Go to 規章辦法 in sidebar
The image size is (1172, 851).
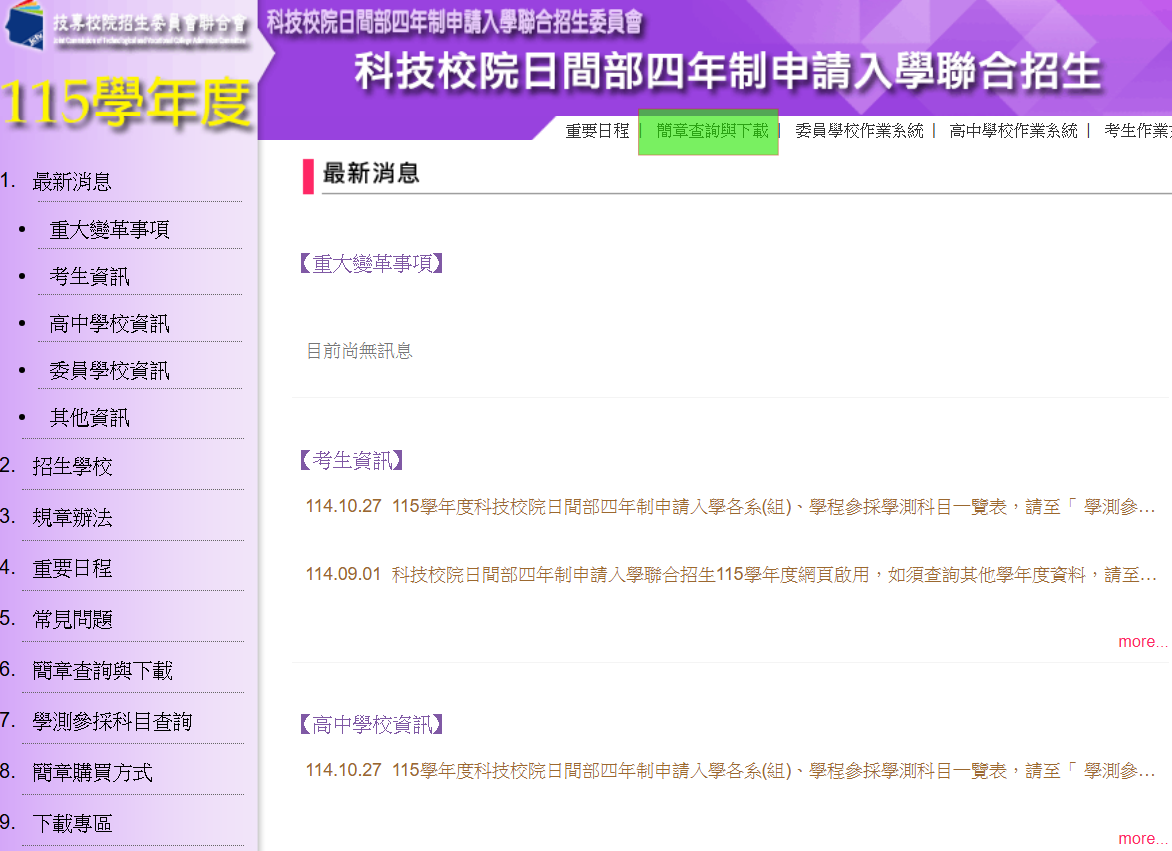click(72, 518)
